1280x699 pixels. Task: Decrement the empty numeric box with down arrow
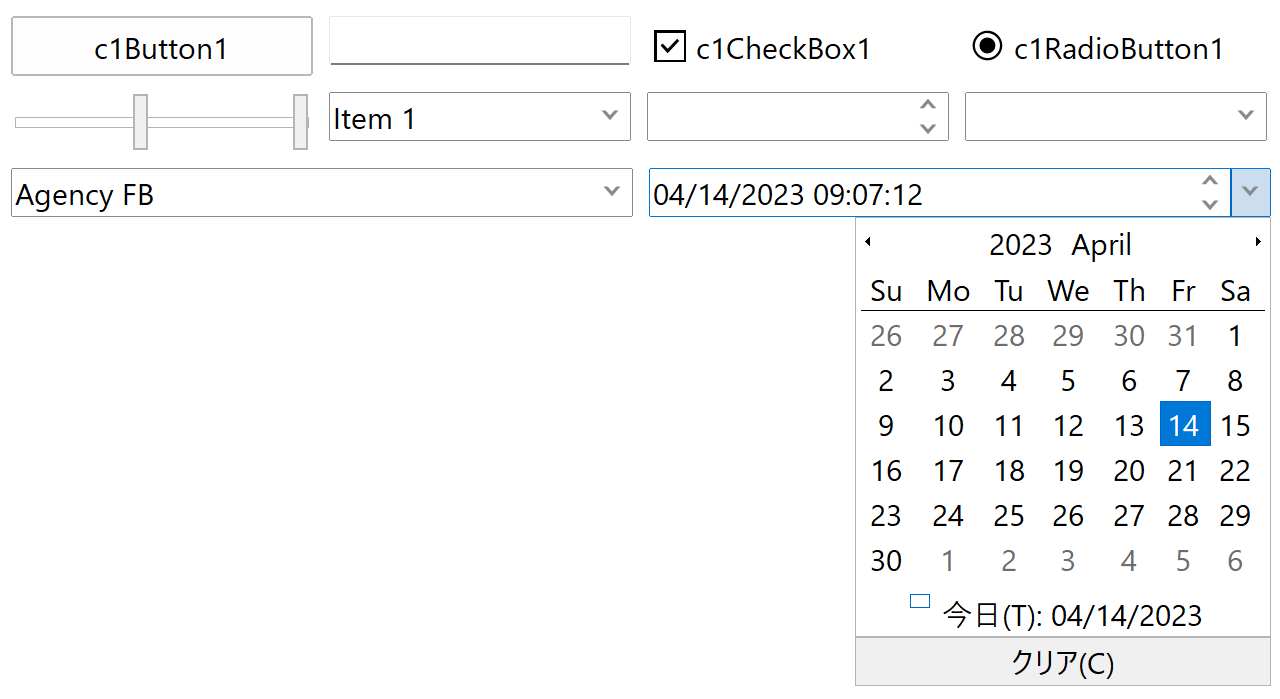pos(928,128)
